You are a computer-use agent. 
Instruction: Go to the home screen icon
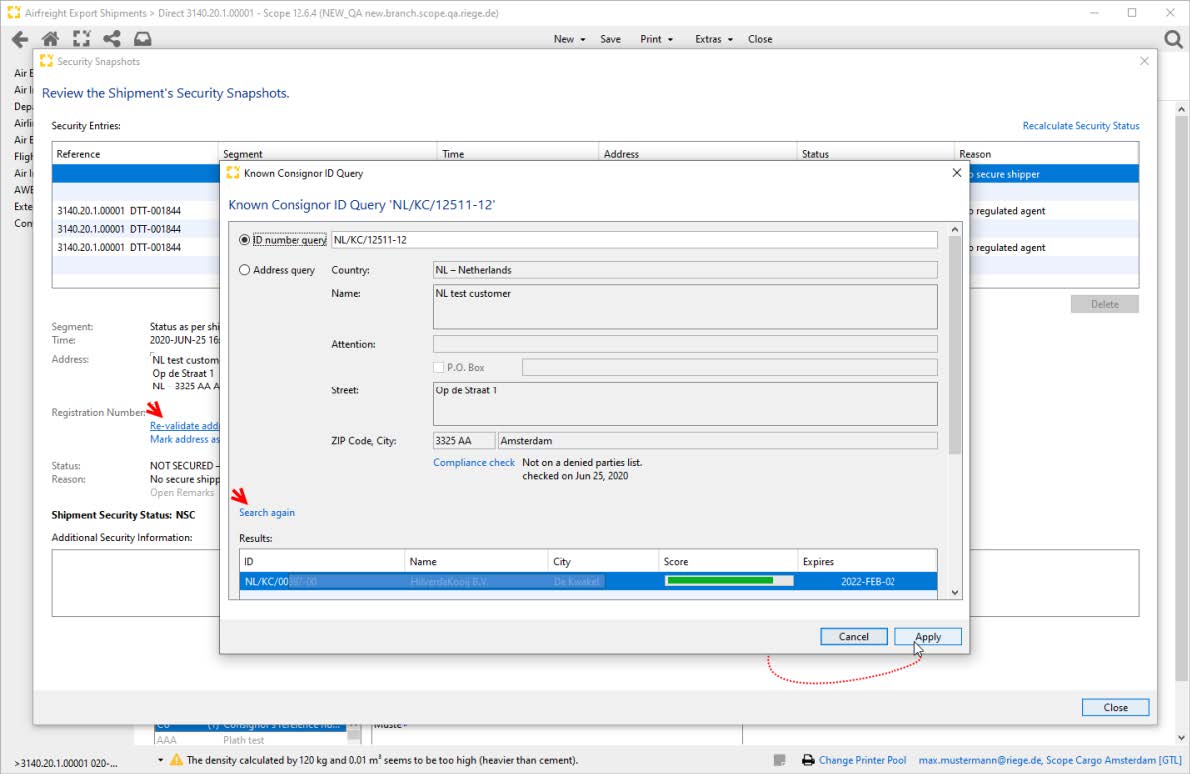point(50,39)
